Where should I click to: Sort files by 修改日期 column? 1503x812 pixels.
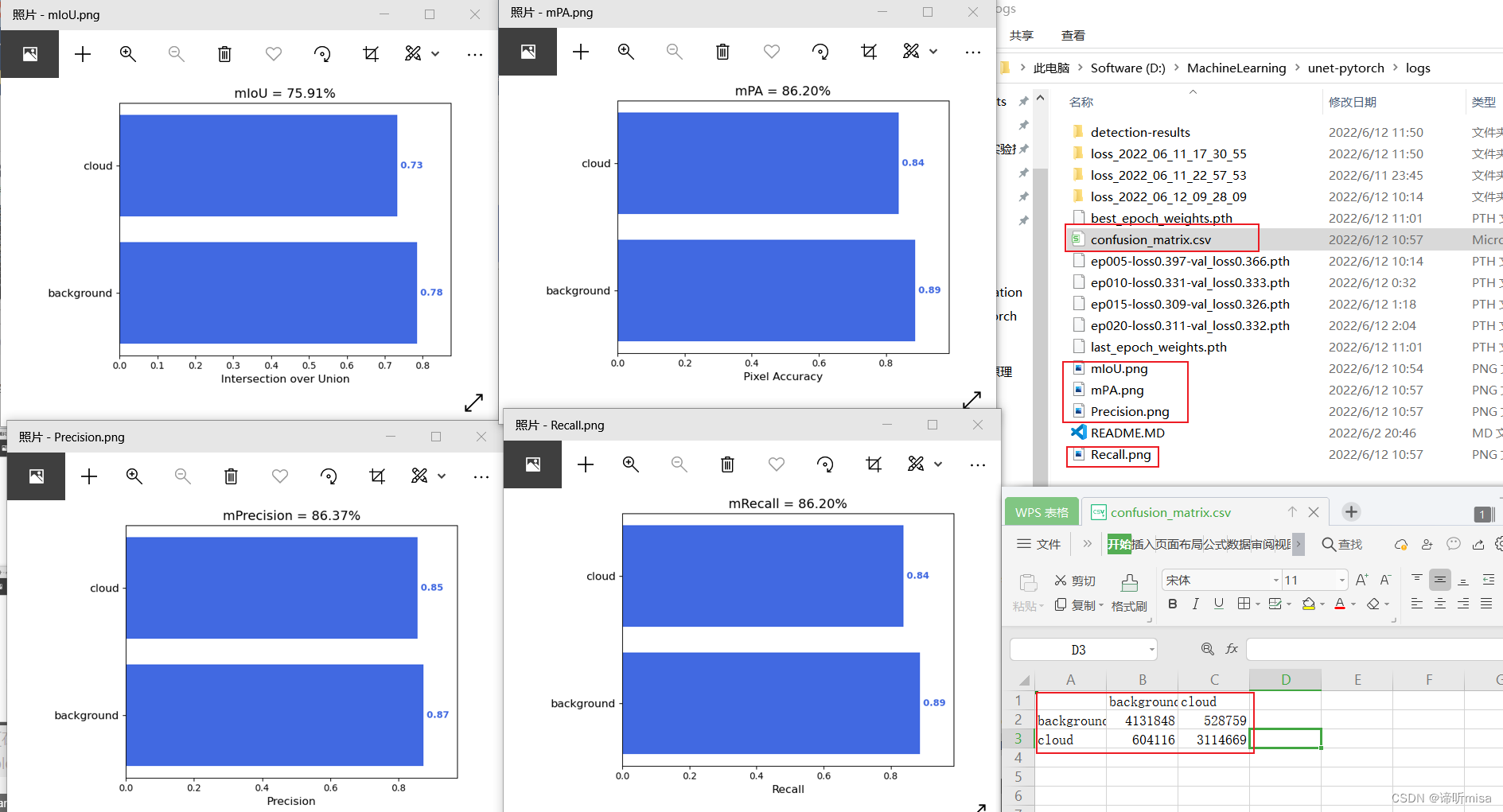1352,102
